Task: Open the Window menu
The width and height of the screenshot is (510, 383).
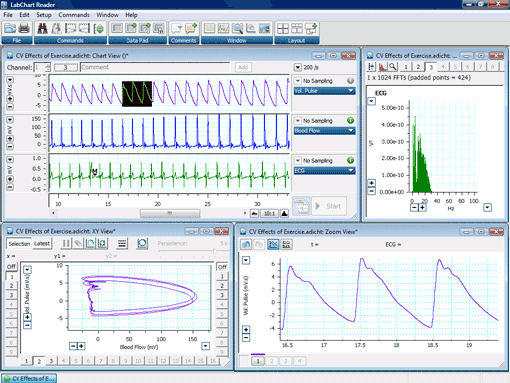Action: coord(107,15)
